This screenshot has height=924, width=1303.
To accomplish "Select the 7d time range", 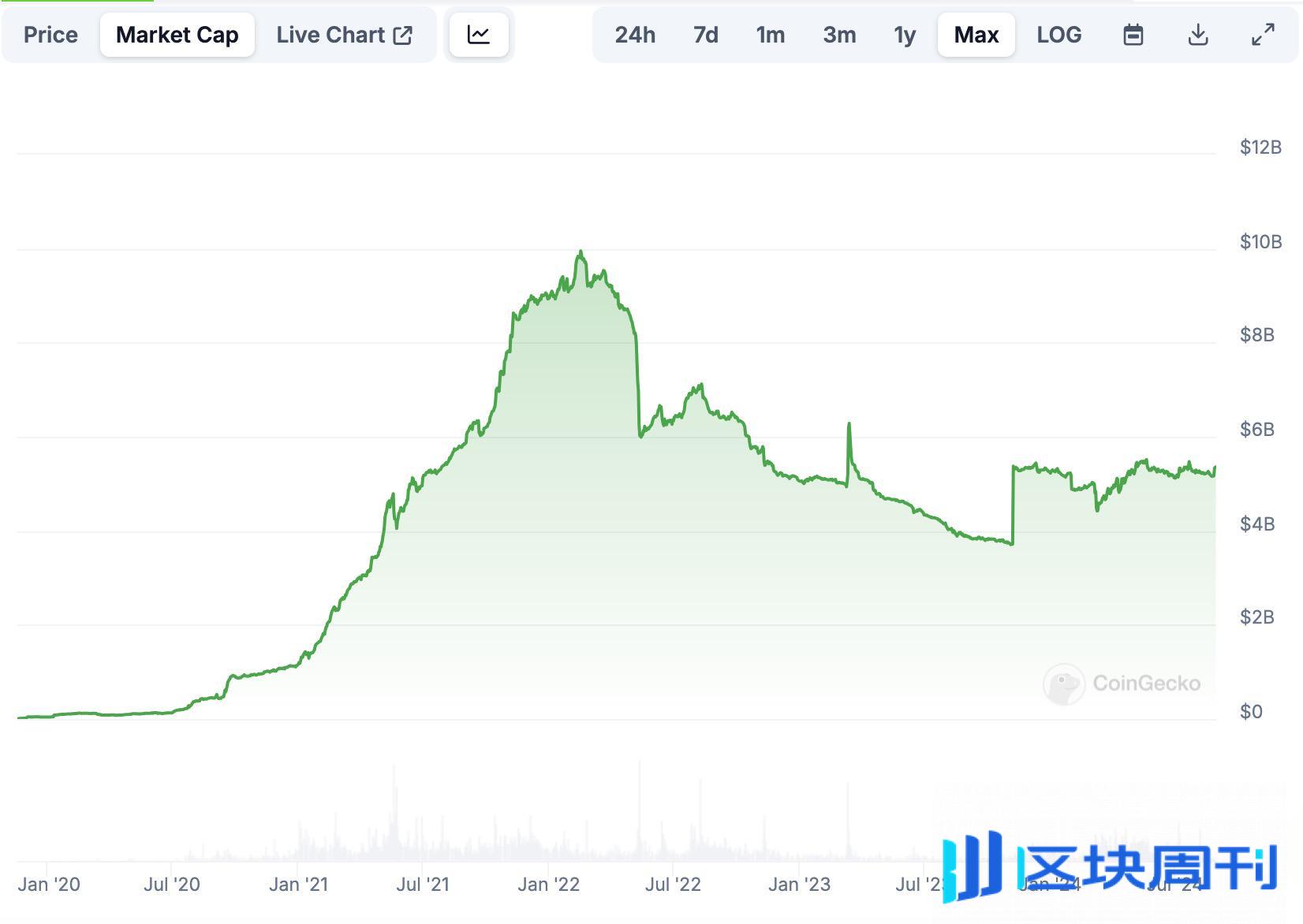I will pyautogui.click(x=706, y=35).
